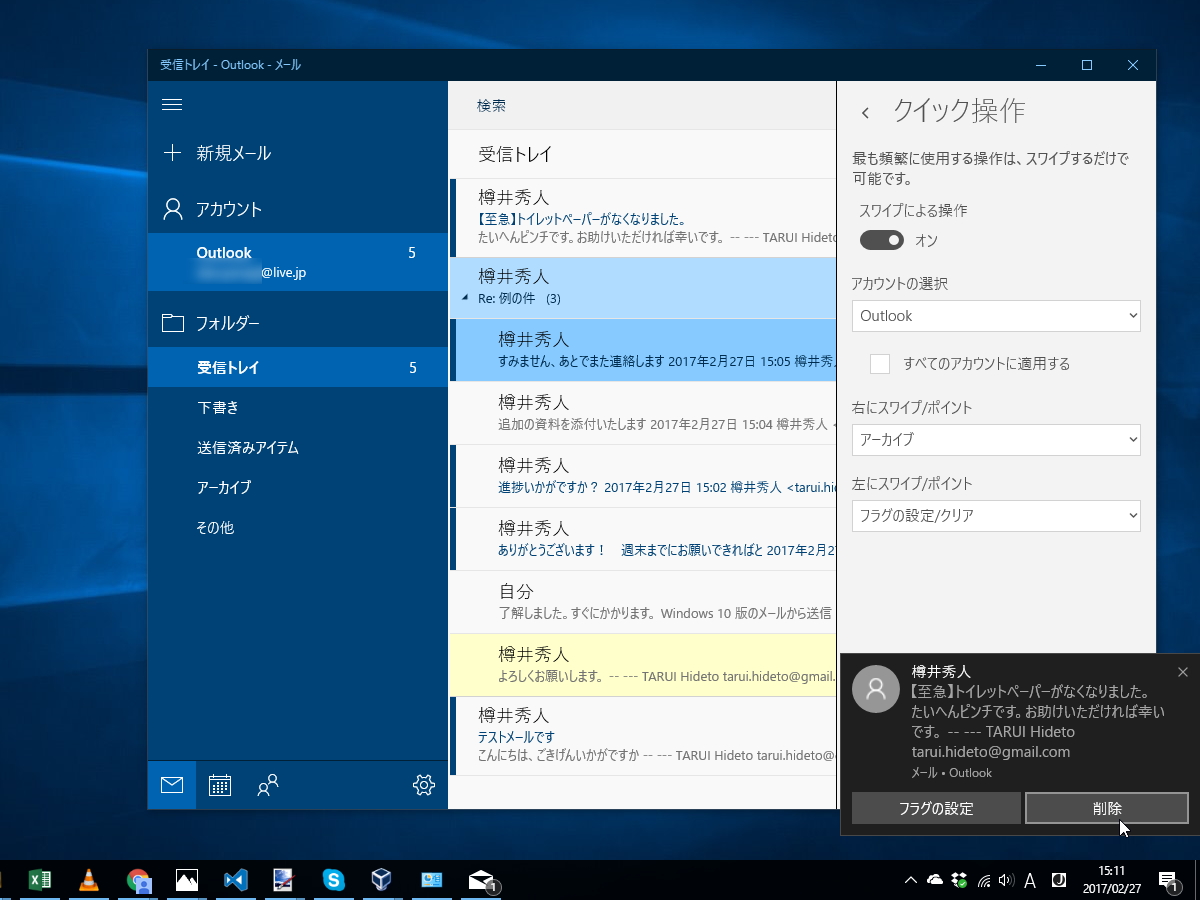The image size is (1200, 900).
Task: Check すべてのアカウントに適用する
Action: [x=880, y=364]
